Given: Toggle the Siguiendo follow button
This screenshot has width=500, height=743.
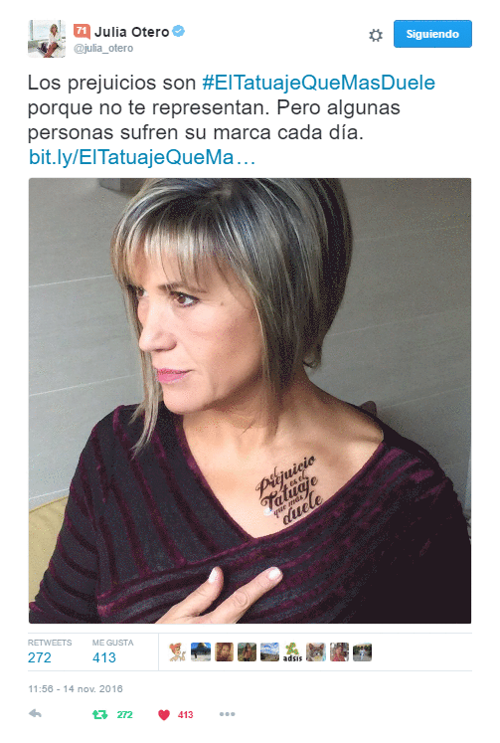Looking at the screenshot, I should [432, 34].
